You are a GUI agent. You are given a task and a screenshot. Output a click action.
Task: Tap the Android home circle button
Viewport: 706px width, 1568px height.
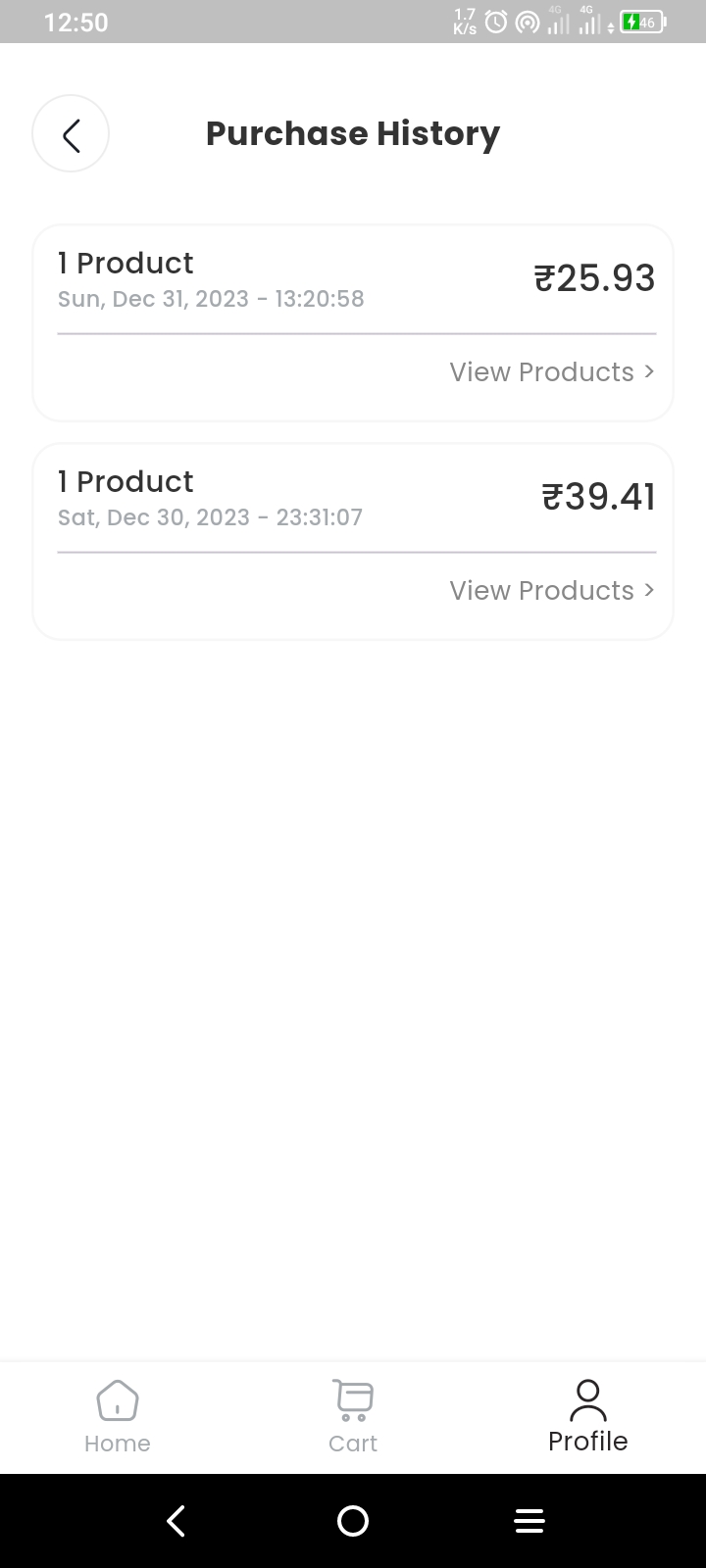(x=353, y=1521)
